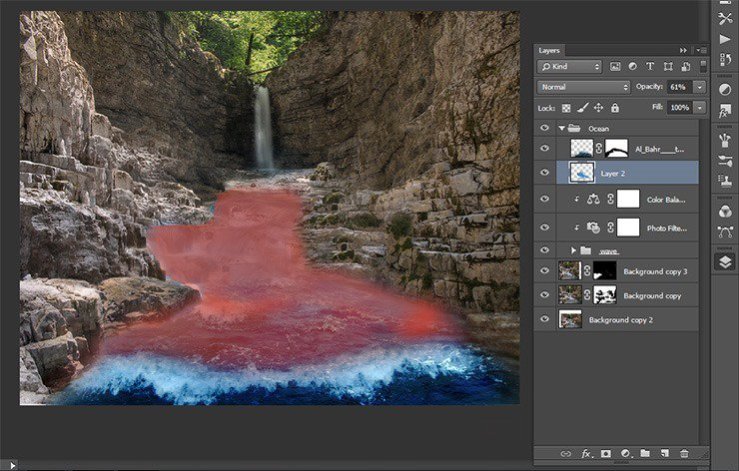Viewport: 739px width, 471px height.
Task: Open the Layers panel flyout menu
Action: coord(702,50)
